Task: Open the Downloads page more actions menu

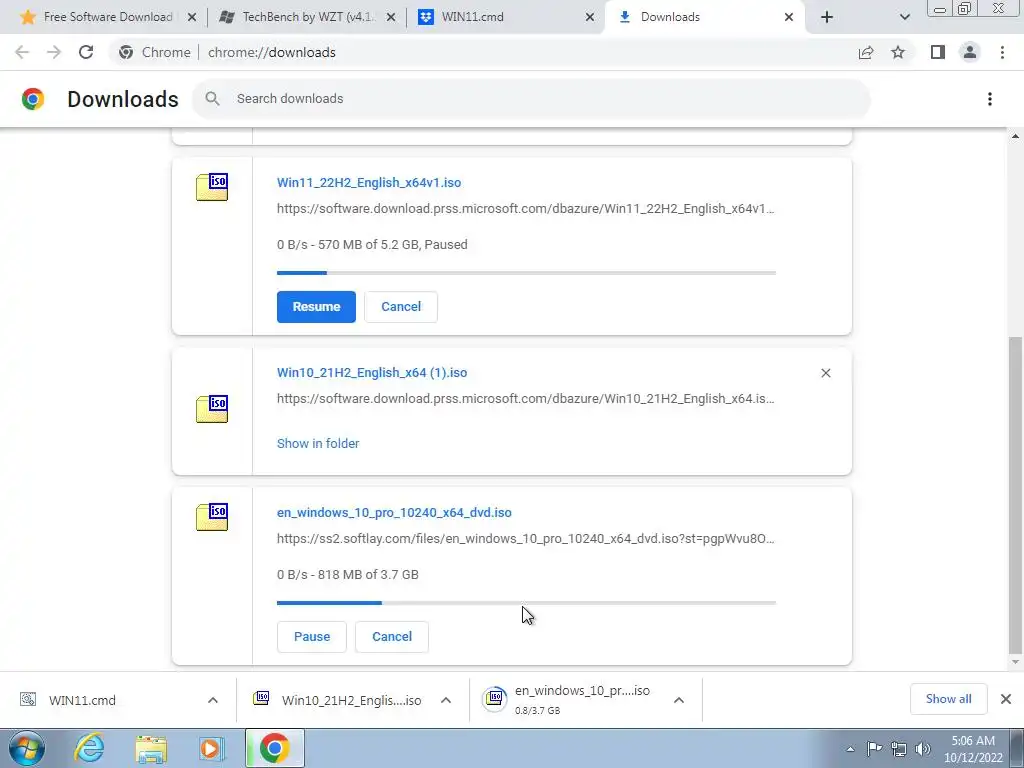Action: point(989,99)
